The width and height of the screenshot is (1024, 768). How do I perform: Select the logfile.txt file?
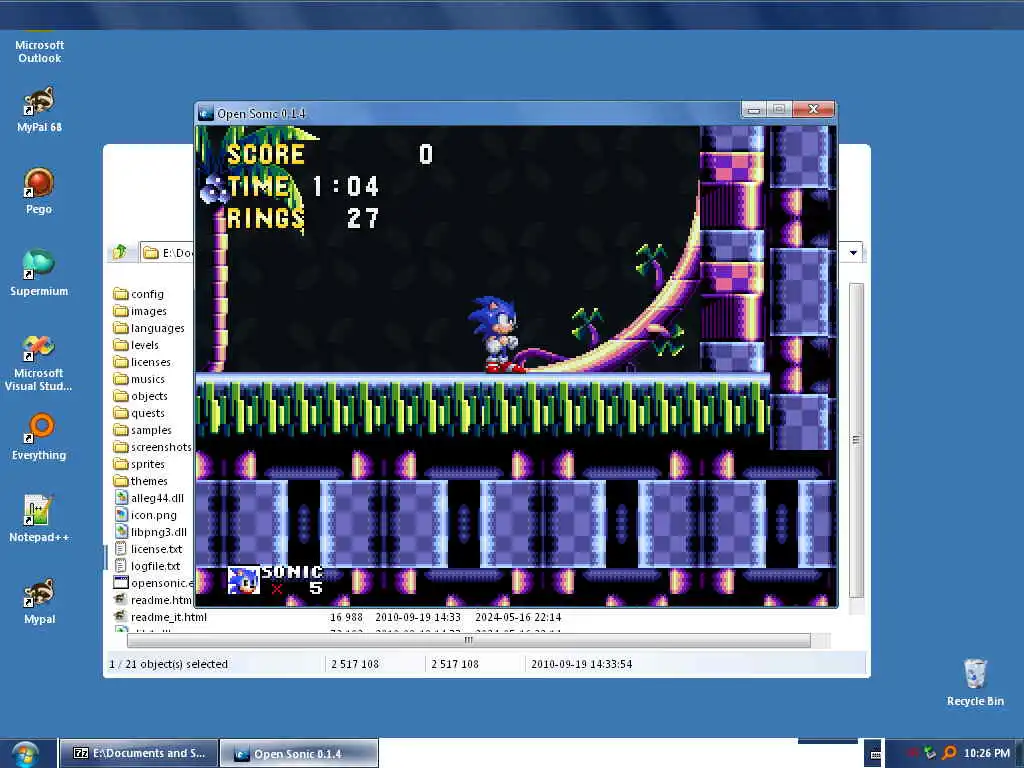click(x=147, y=566)
